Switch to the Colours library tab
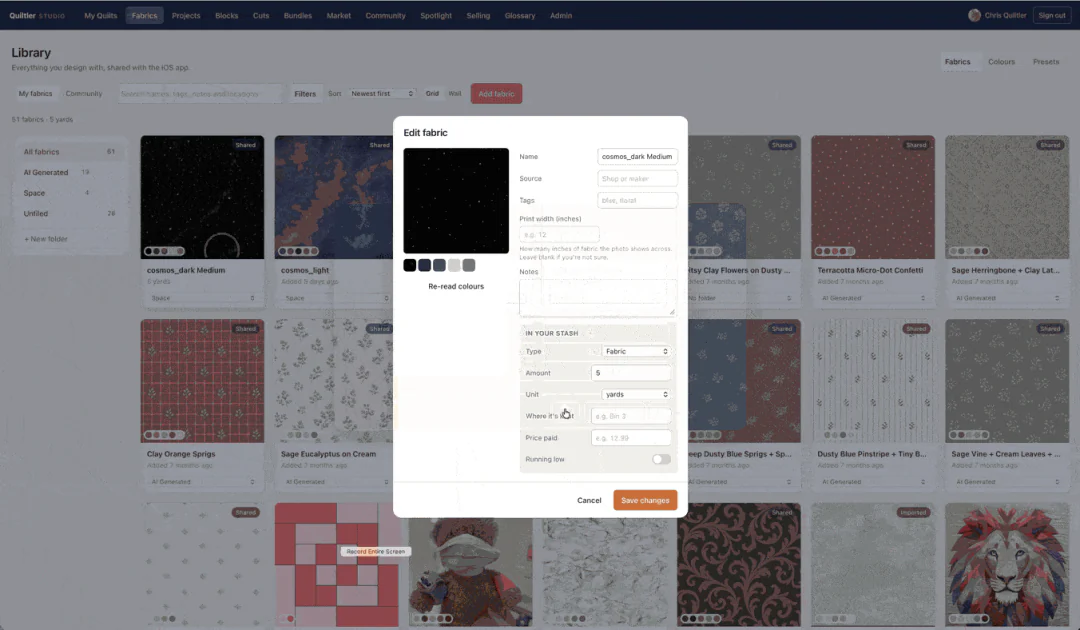1080x630 pixels. pos(1001,62)
